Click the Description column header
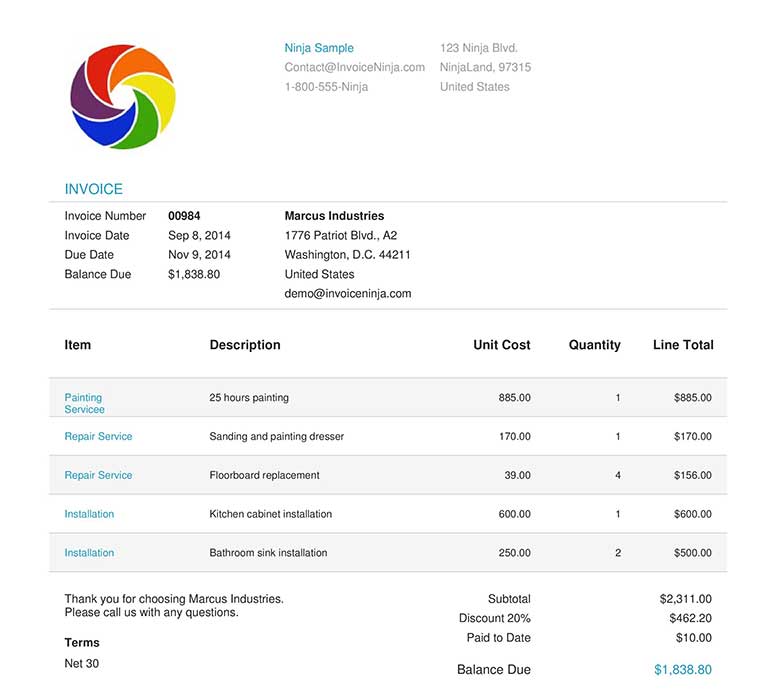The height and width of the screenshot is (699, 770). point(245,345)
